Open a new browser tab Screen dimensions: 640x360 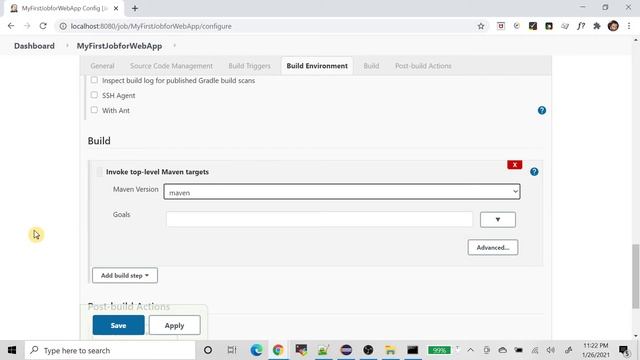(x=135, y=8)
